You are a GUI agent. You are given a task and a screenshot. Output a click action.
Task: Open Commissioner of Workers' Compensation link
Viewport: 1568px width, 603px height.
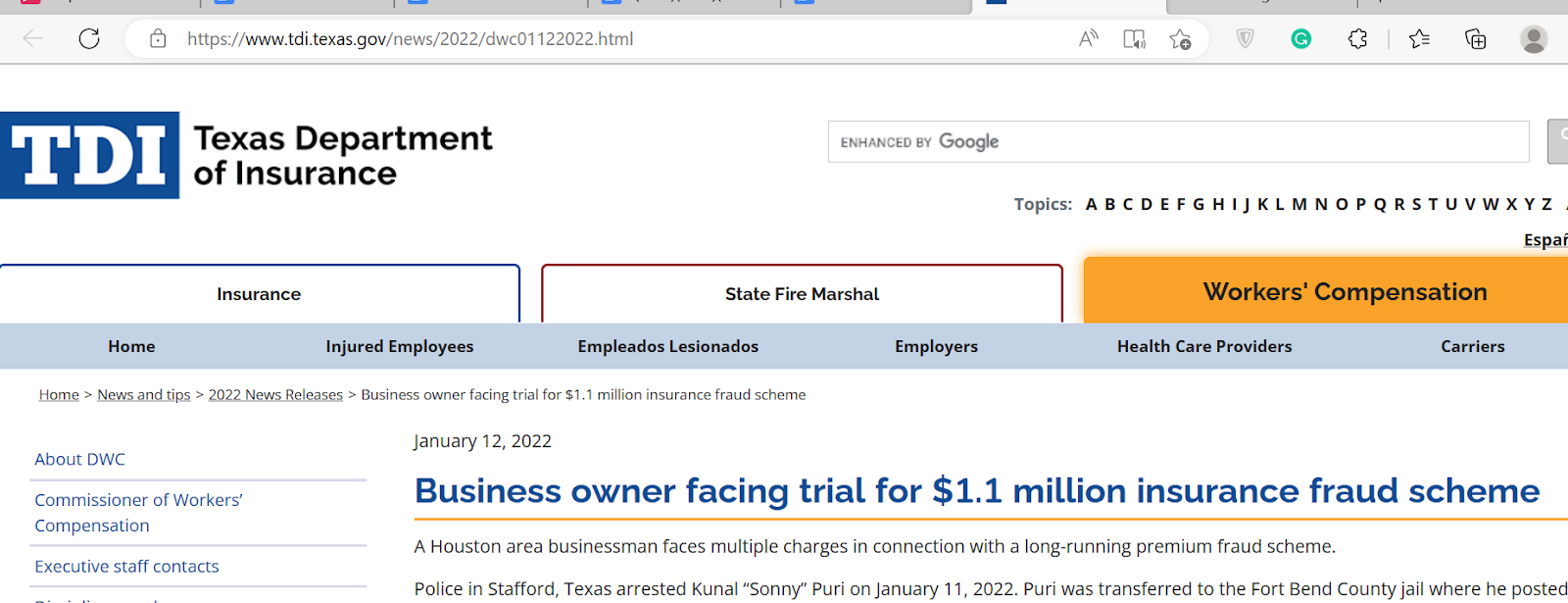pyautogui.click(x=138, y=513)
